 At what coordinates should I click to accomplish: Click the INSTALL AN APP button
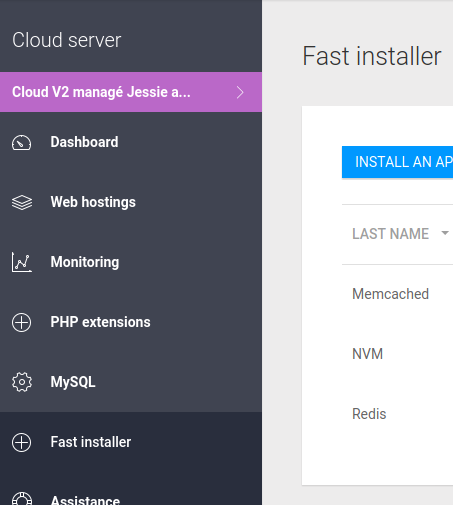point(397,162)
